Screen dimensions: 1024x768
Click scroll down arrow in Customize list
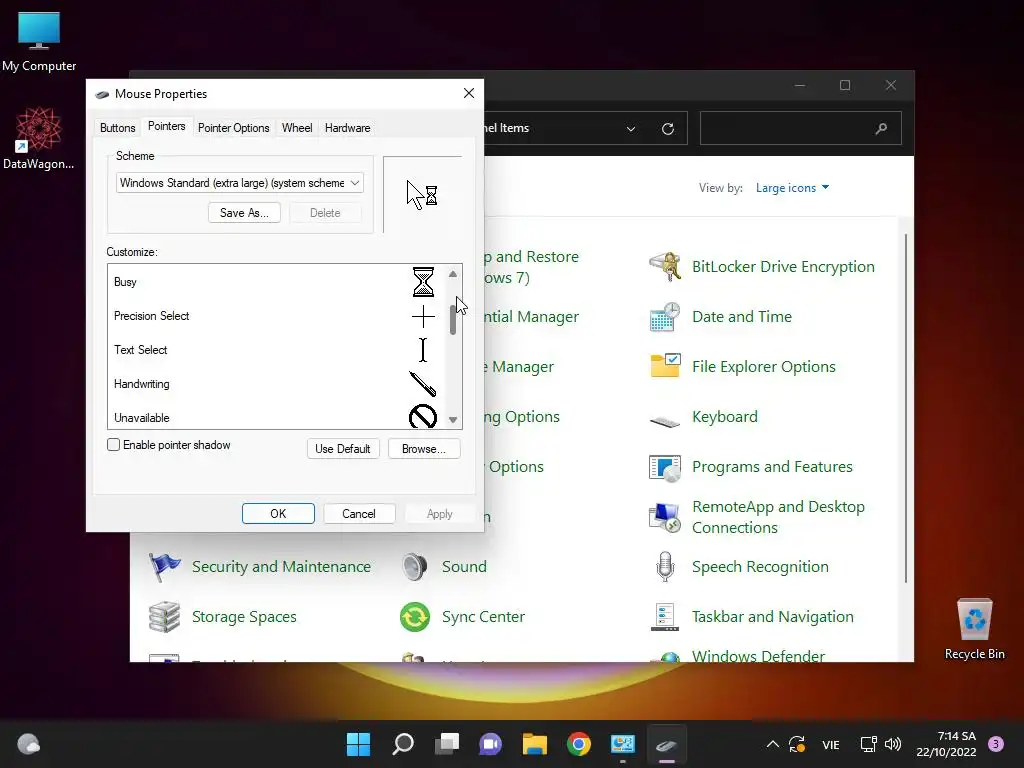point(453,420)
